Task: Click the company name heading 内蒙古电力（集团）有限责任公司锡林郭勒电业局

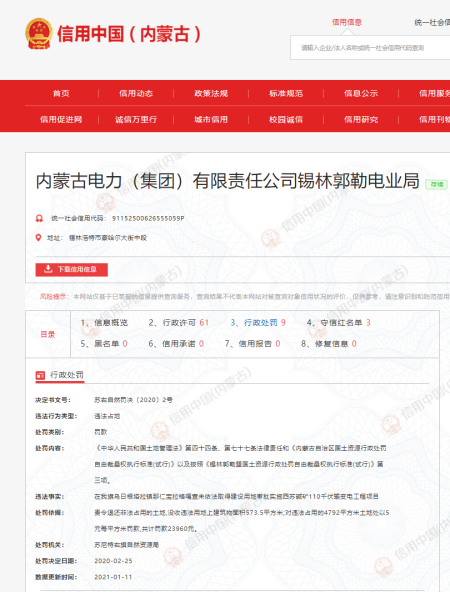Action: point(228,181)
